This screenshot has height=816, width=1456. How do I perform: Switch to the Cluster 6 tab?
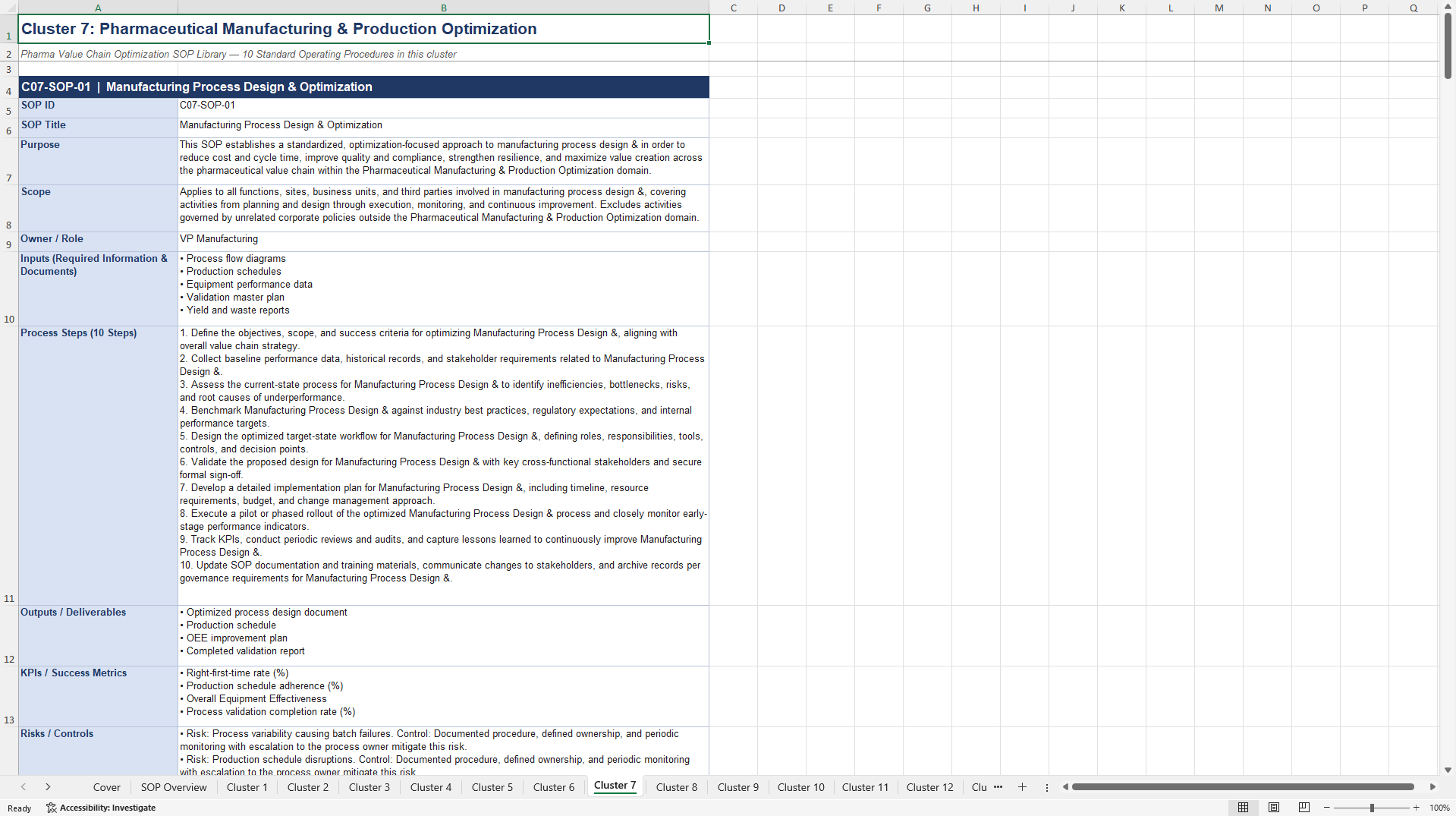(x=554, y=787)
